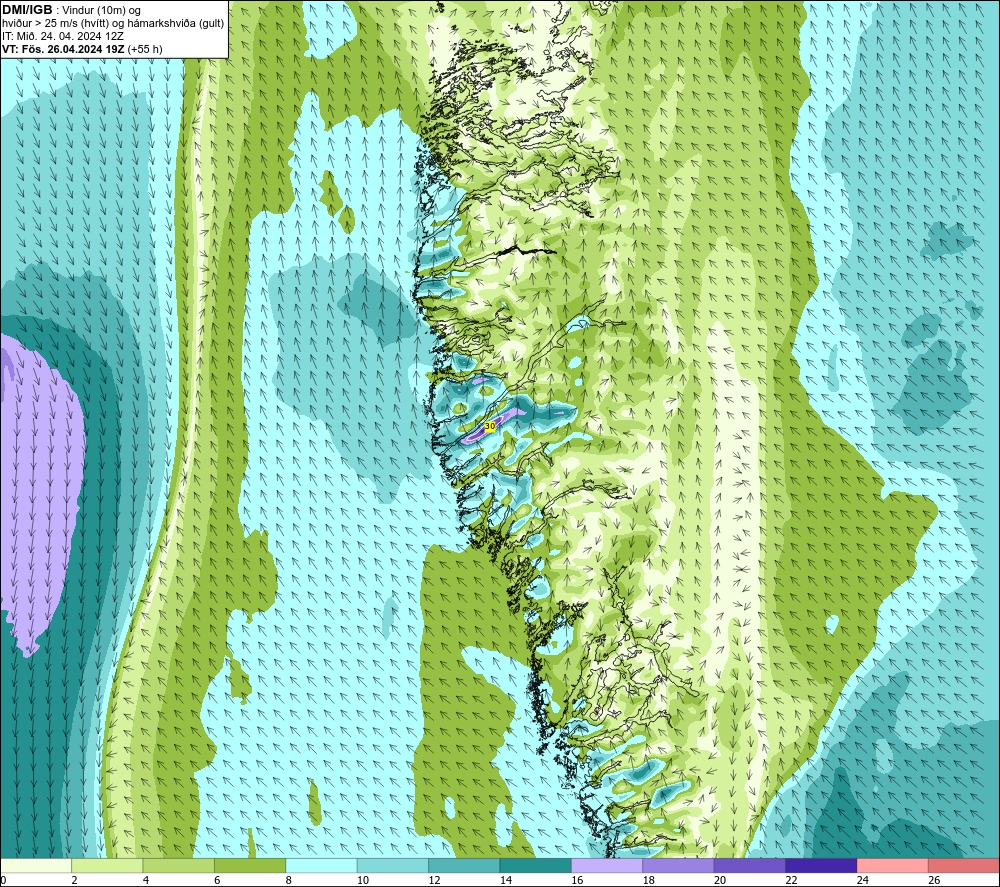Click the legend scale label '20'
The height and width of the screenshot is (887, 1000).
point(720,880)
